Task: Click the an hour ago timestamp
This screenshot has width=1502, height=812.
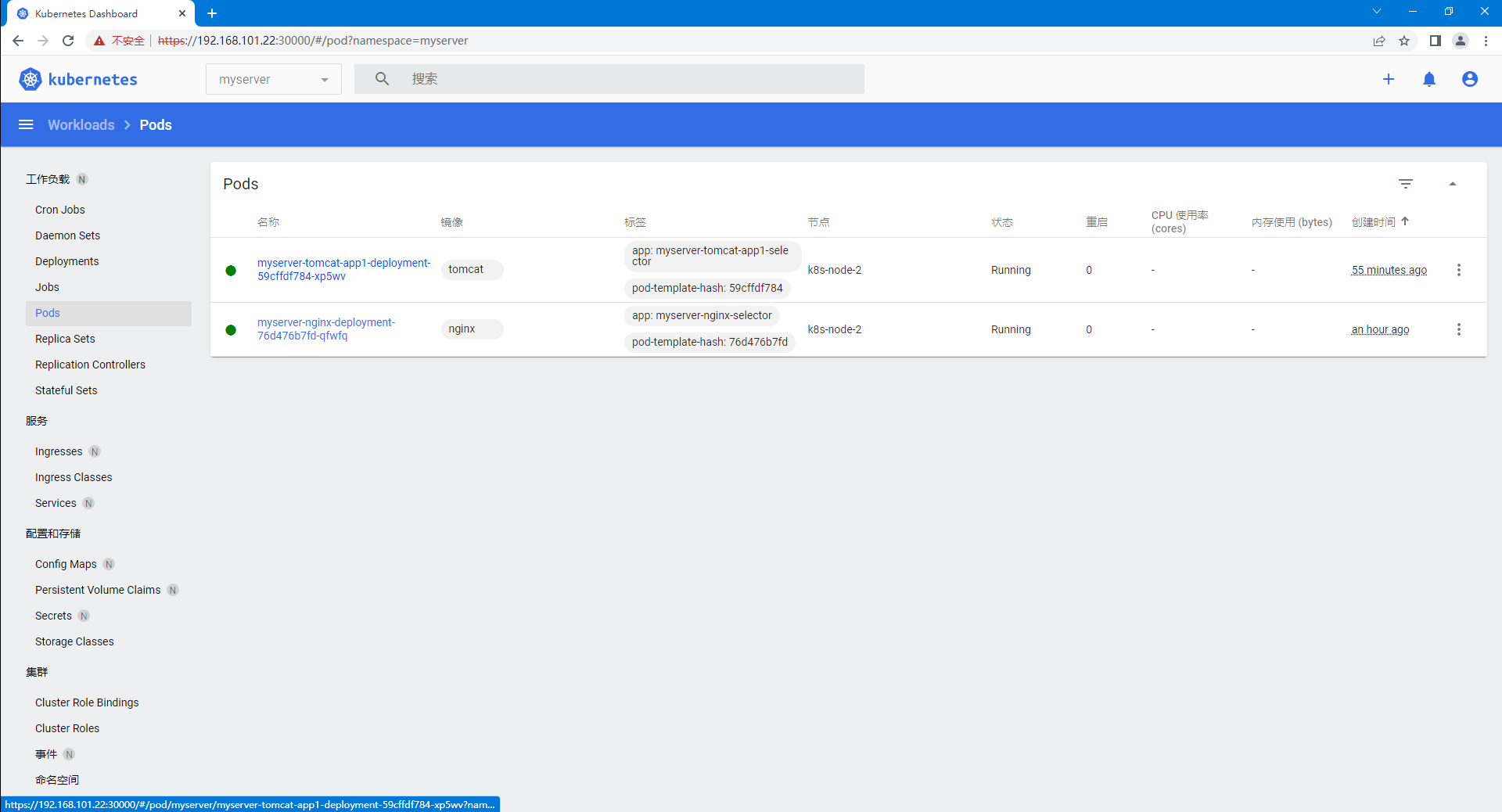Action: click(x=1381, y=329)
